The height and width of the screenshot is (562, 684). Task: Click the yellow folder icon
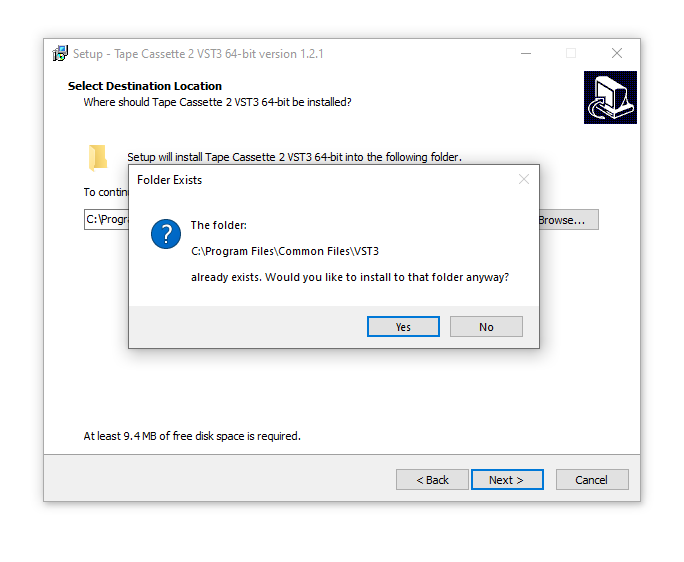[98, 158]
